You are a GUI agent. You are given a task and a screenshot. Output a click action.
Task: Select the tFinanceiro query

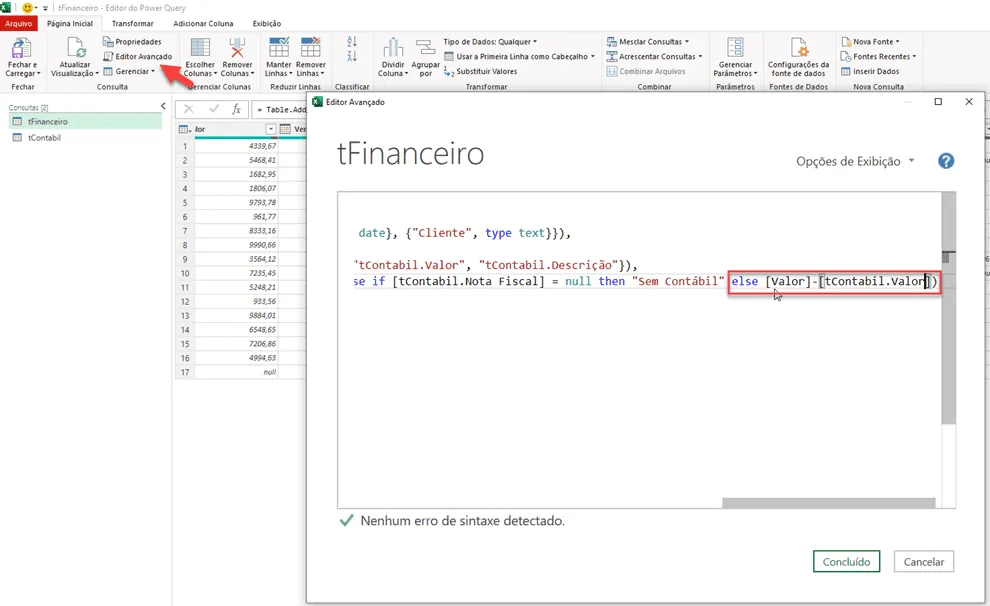point(85,121)
